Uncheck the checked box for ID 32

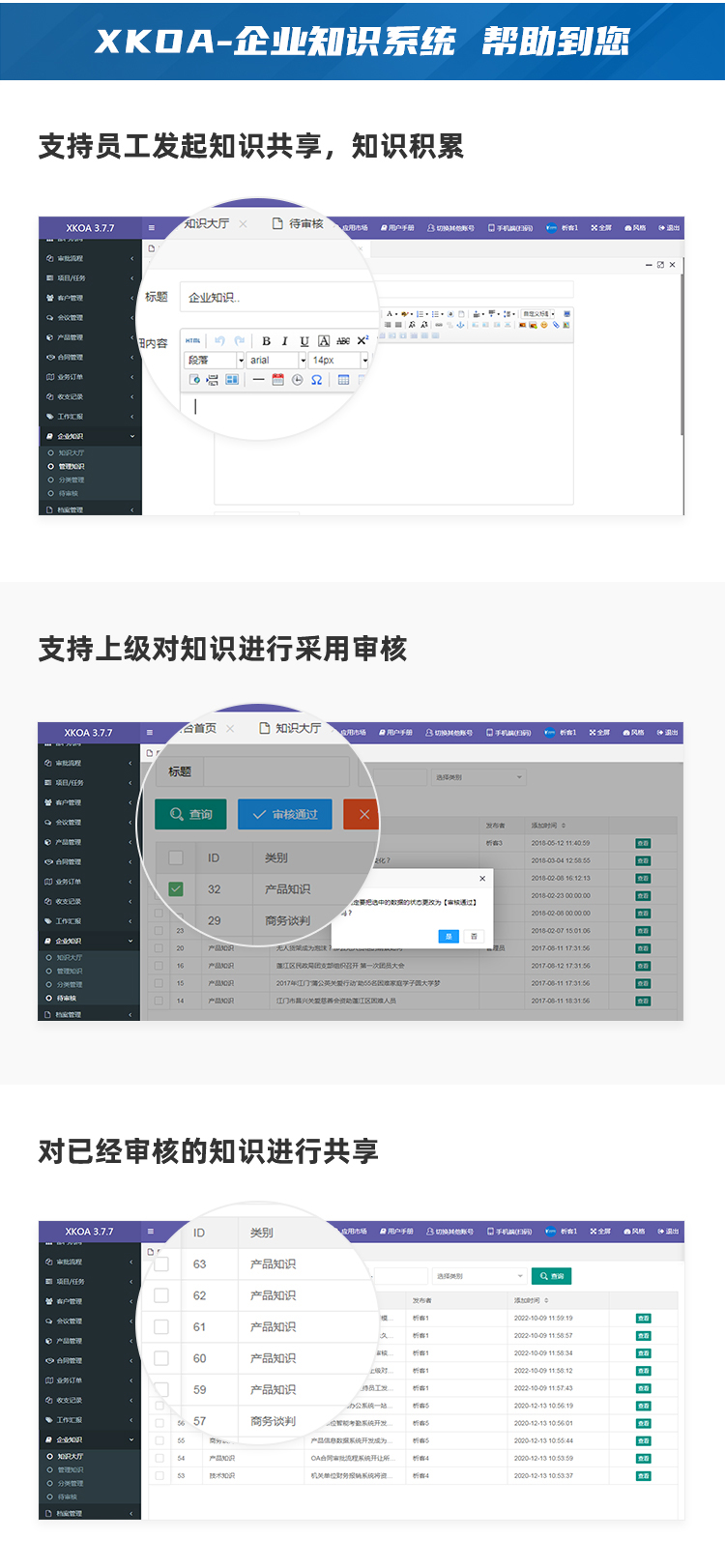tap(176, 889)
